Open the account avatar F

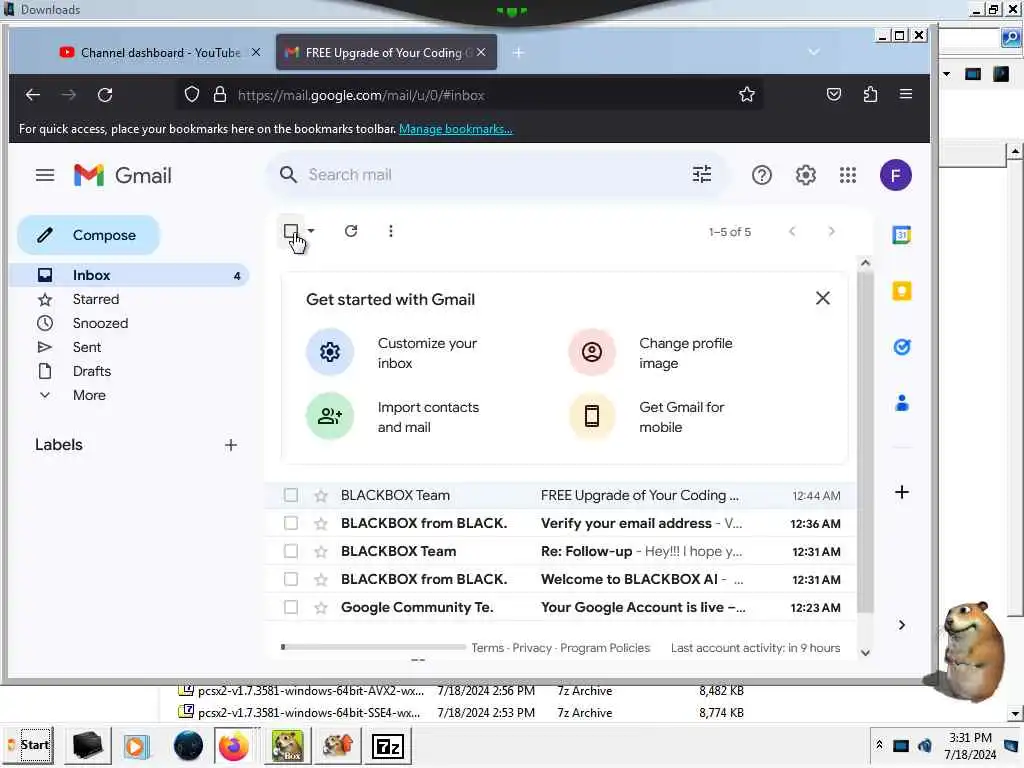click(x=895, y=175)
